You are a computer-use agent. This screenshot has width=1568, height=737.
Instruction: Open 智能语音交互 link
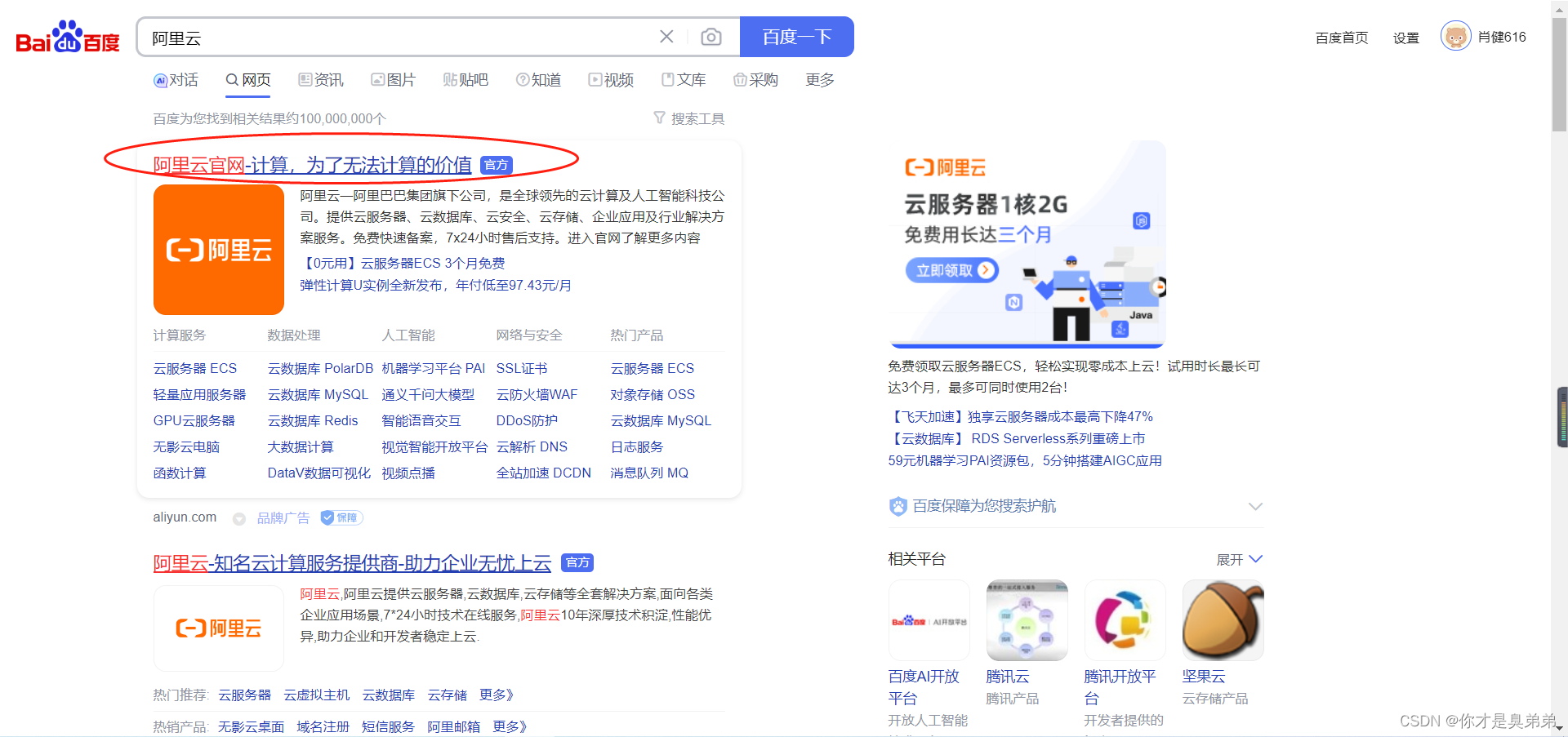point(421,420)
